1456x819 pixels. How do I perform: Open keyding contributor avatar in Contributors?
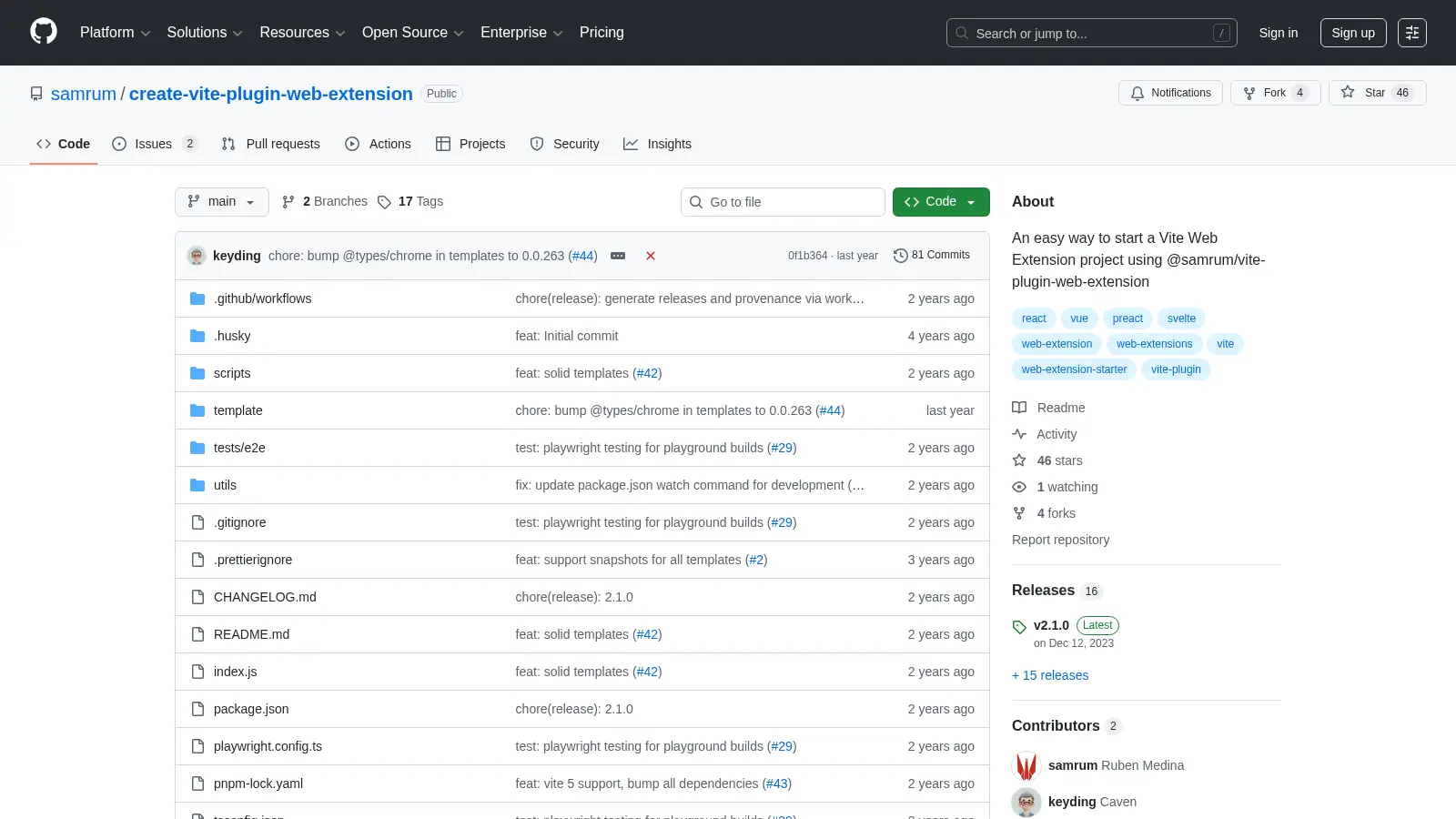pos(1026,803)
